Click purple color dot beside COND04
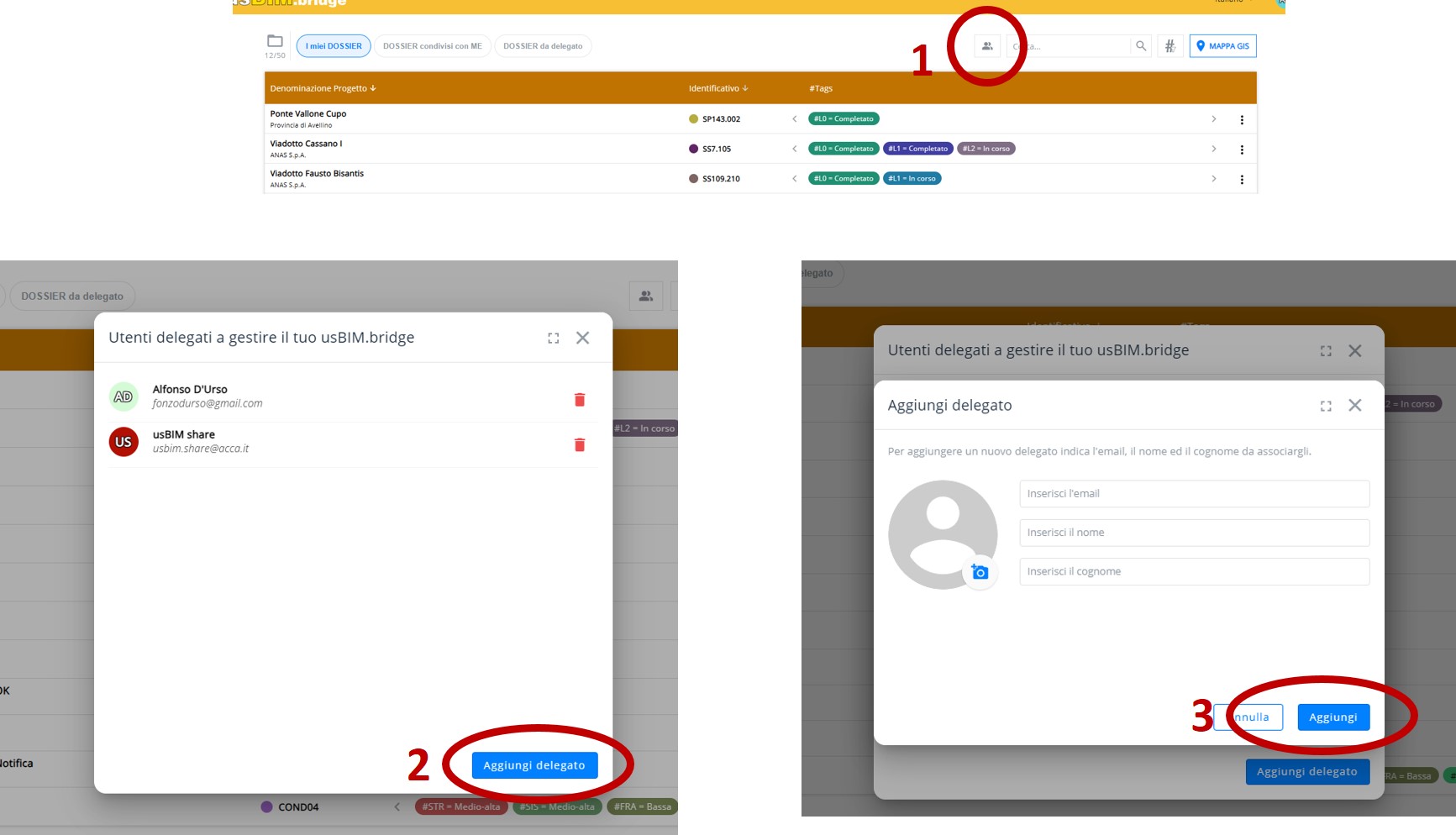The height and width of the screenshot is (835, 1456). [266, 807]
